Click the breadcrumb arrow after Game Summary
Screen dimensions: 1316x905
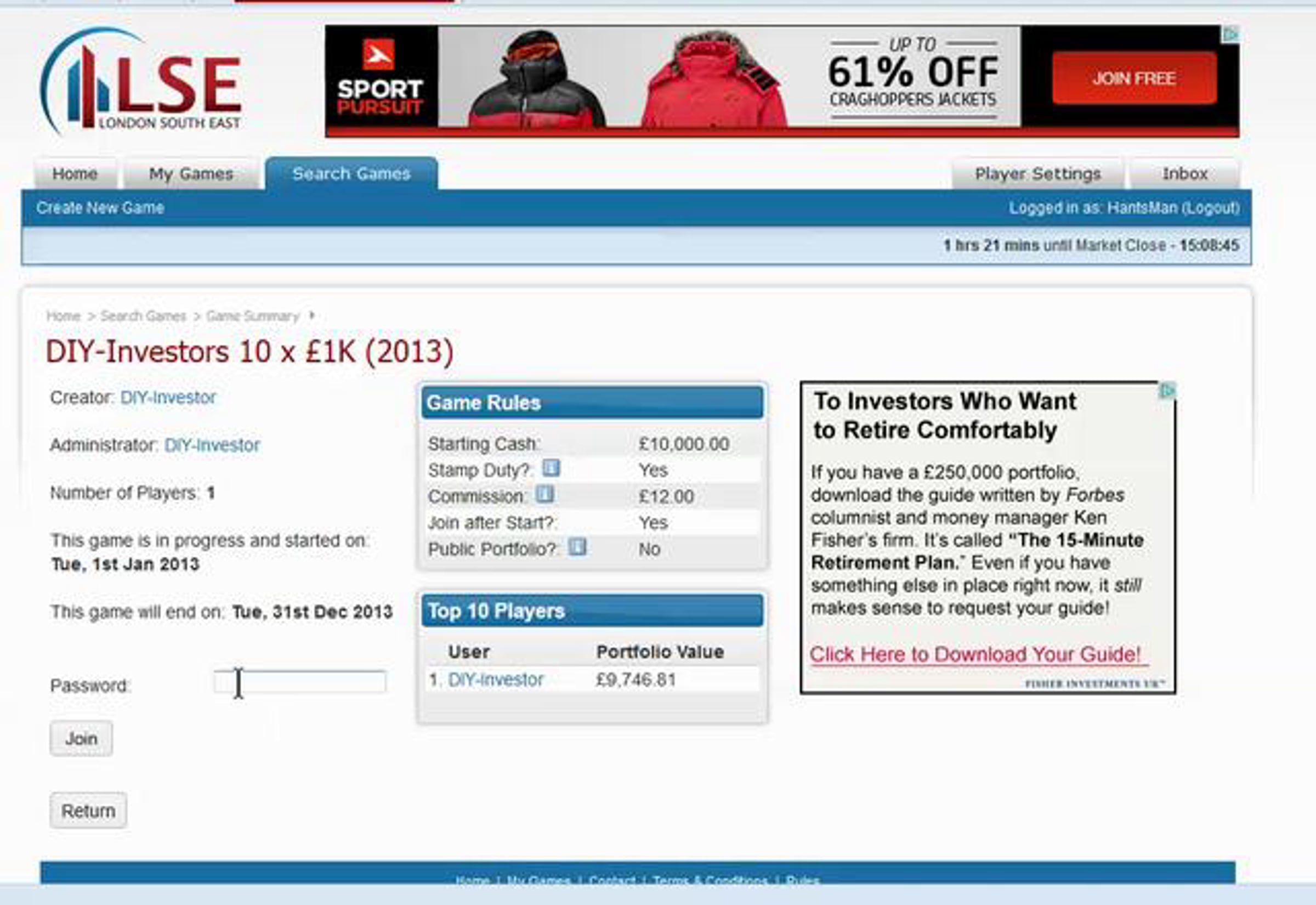coord(311,315)
